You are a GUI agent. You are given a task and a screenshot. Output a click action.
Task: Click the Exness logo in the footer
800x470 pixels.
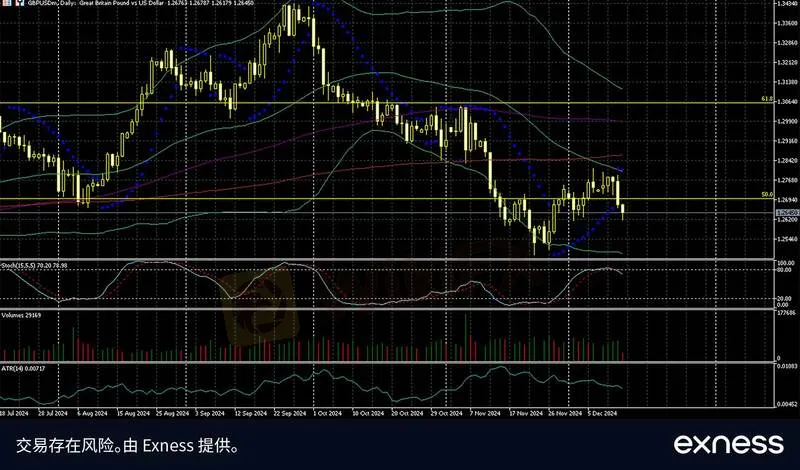(x=728, y=443)
